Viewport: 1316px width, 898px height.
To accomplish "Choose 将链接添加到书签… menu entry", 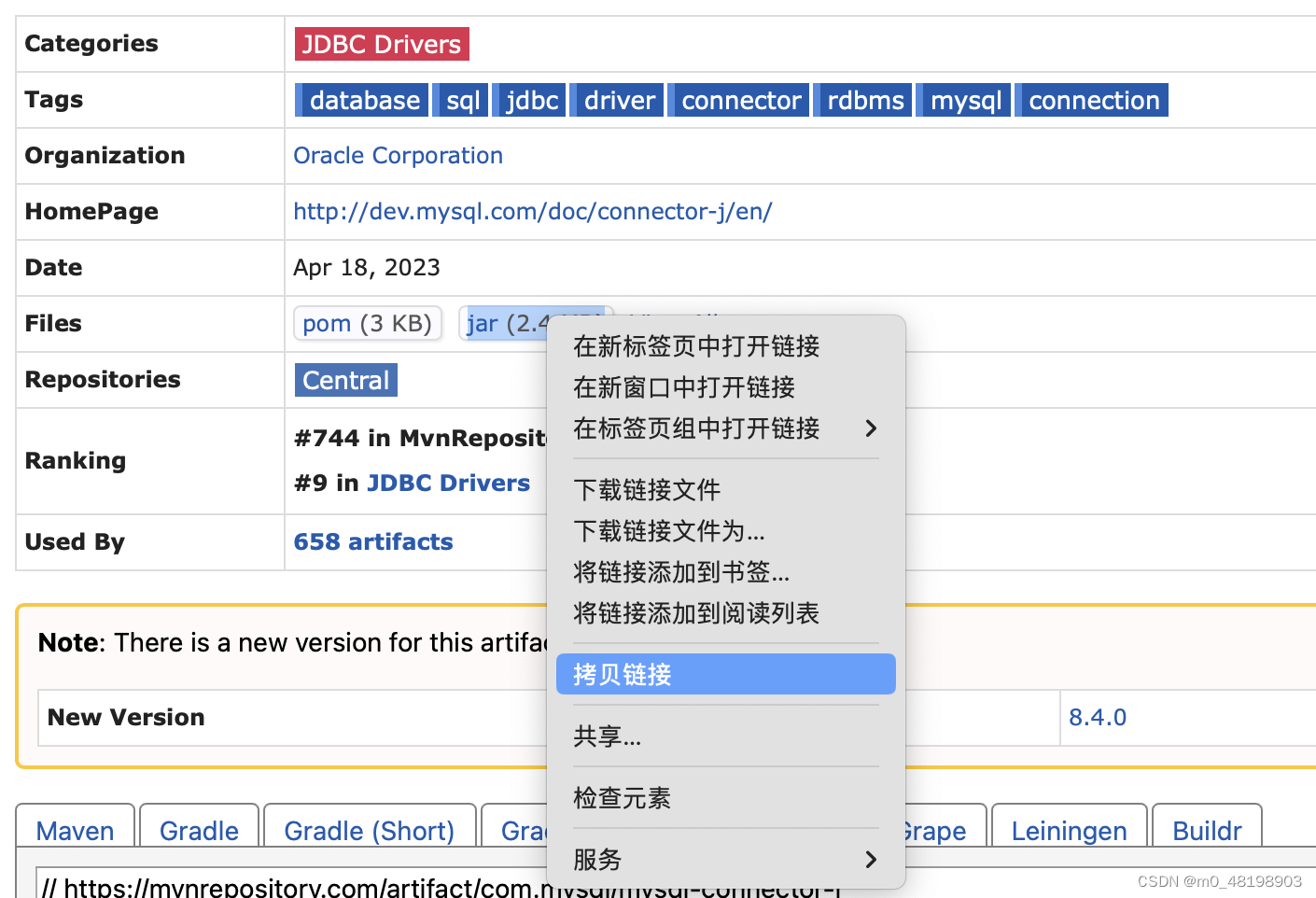I will (725, 572).
